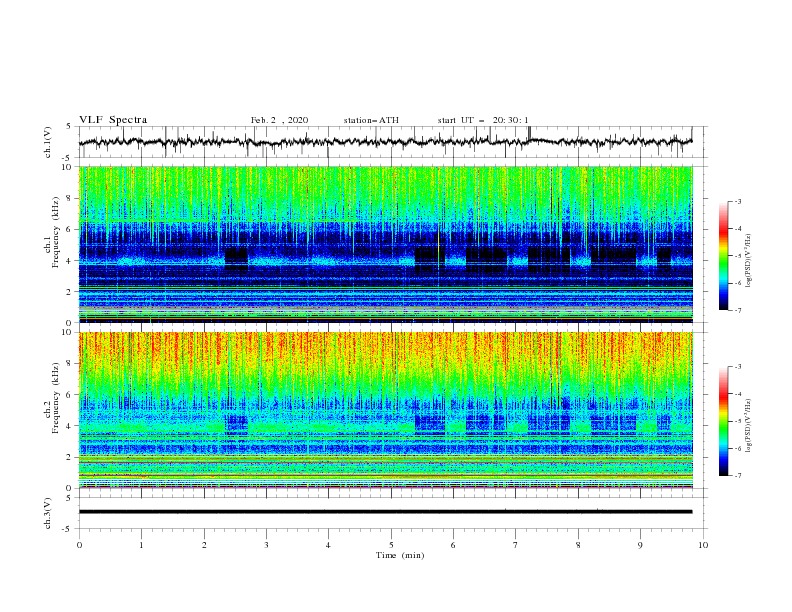
Task: Click inside the ch.1 spectrogram panel
Action: pyautogui.click(x=385, y=244)
